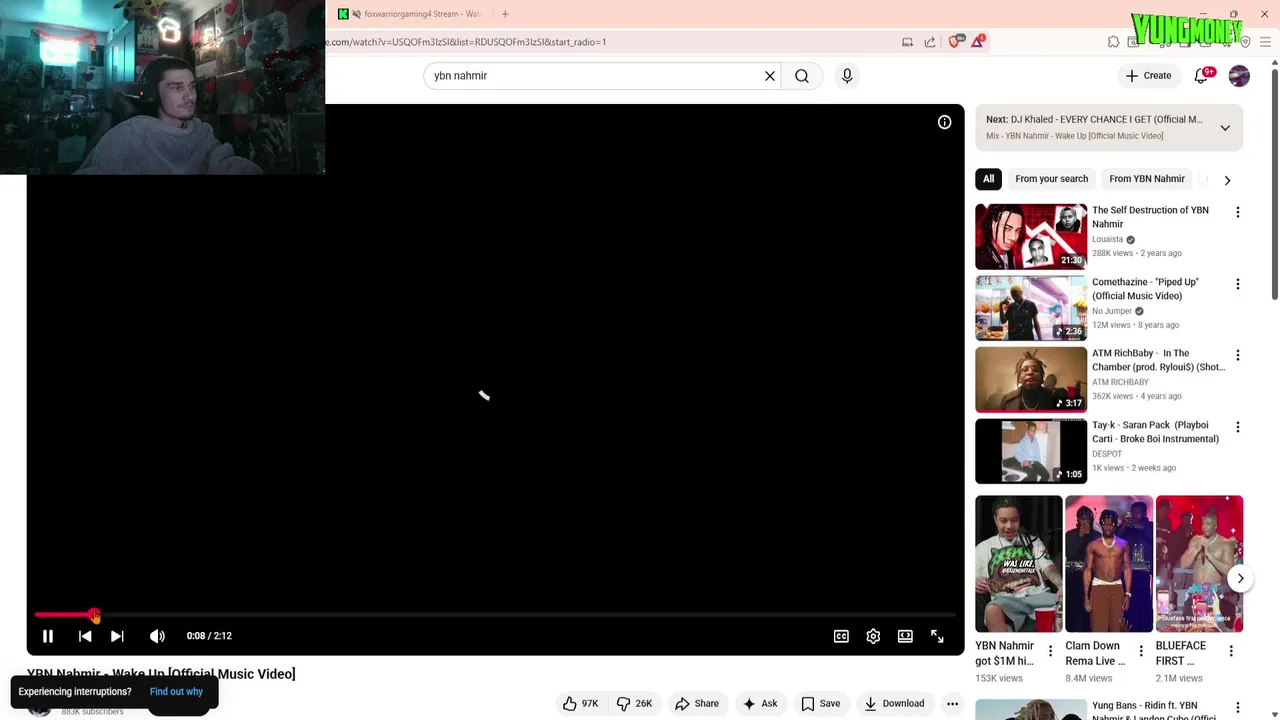This screenshot has width=1280, height=720.
Task: Dislike the video (26K)
Action: coord(634,704)
